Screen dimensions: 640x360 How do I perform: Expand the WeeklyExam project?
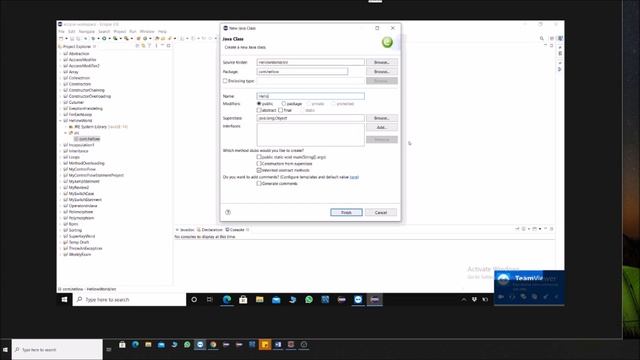click(x=60, y=254)
